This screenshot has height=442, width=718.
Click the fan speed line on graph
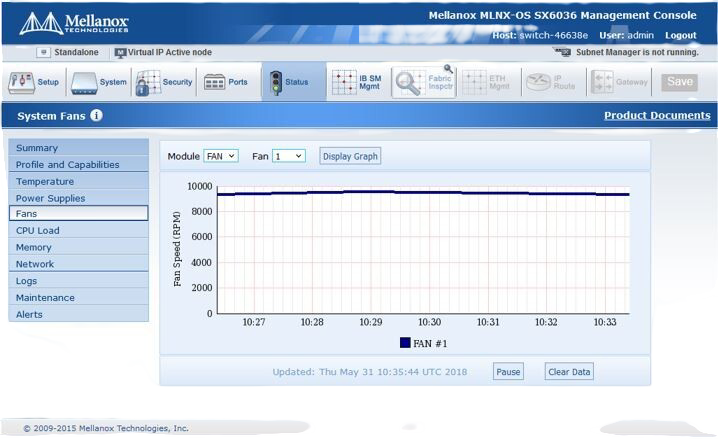(x=423, y=193)
